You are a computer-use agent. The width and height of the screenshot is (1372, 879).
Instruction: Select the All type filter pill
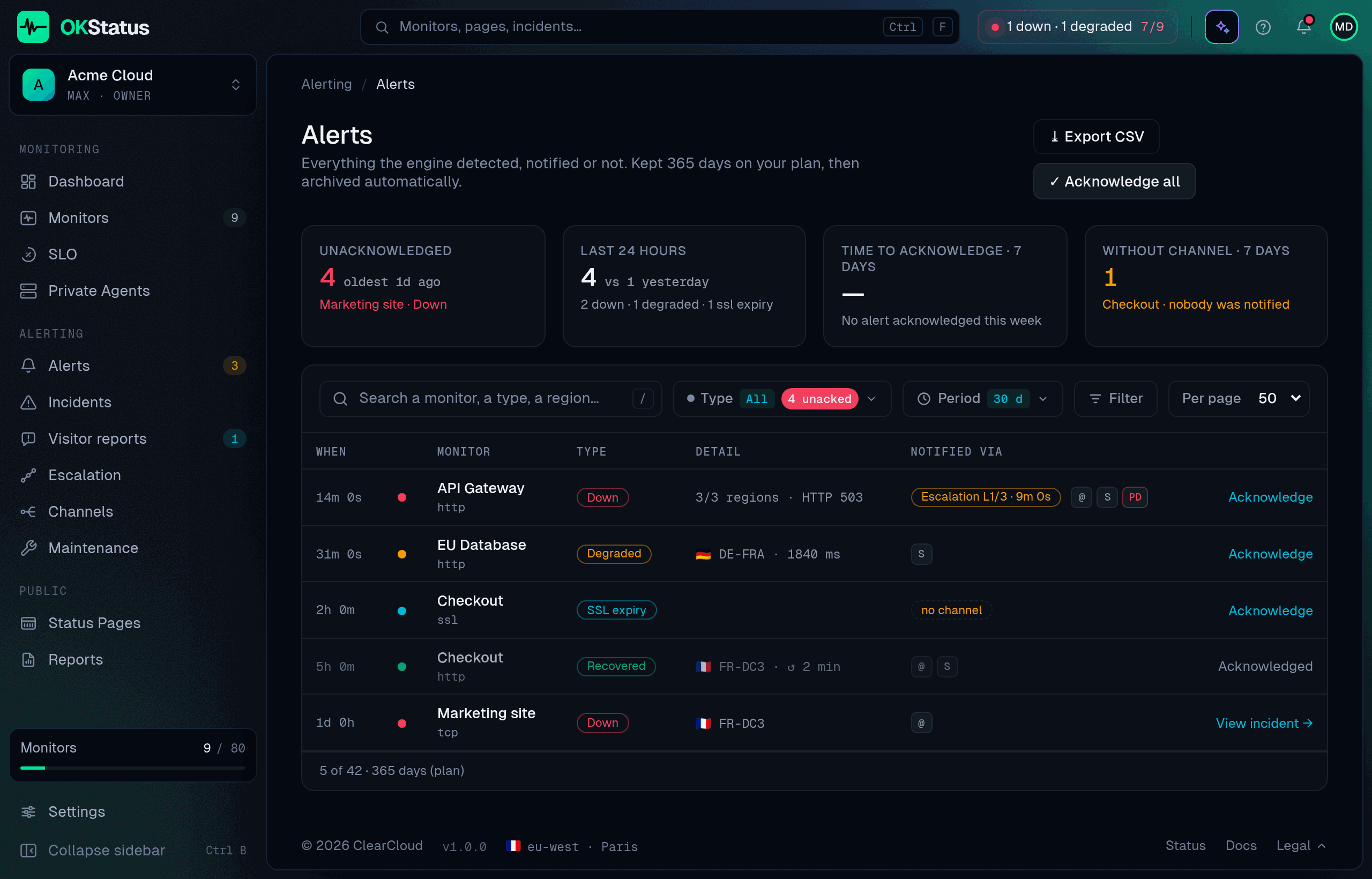click(756, 398)
